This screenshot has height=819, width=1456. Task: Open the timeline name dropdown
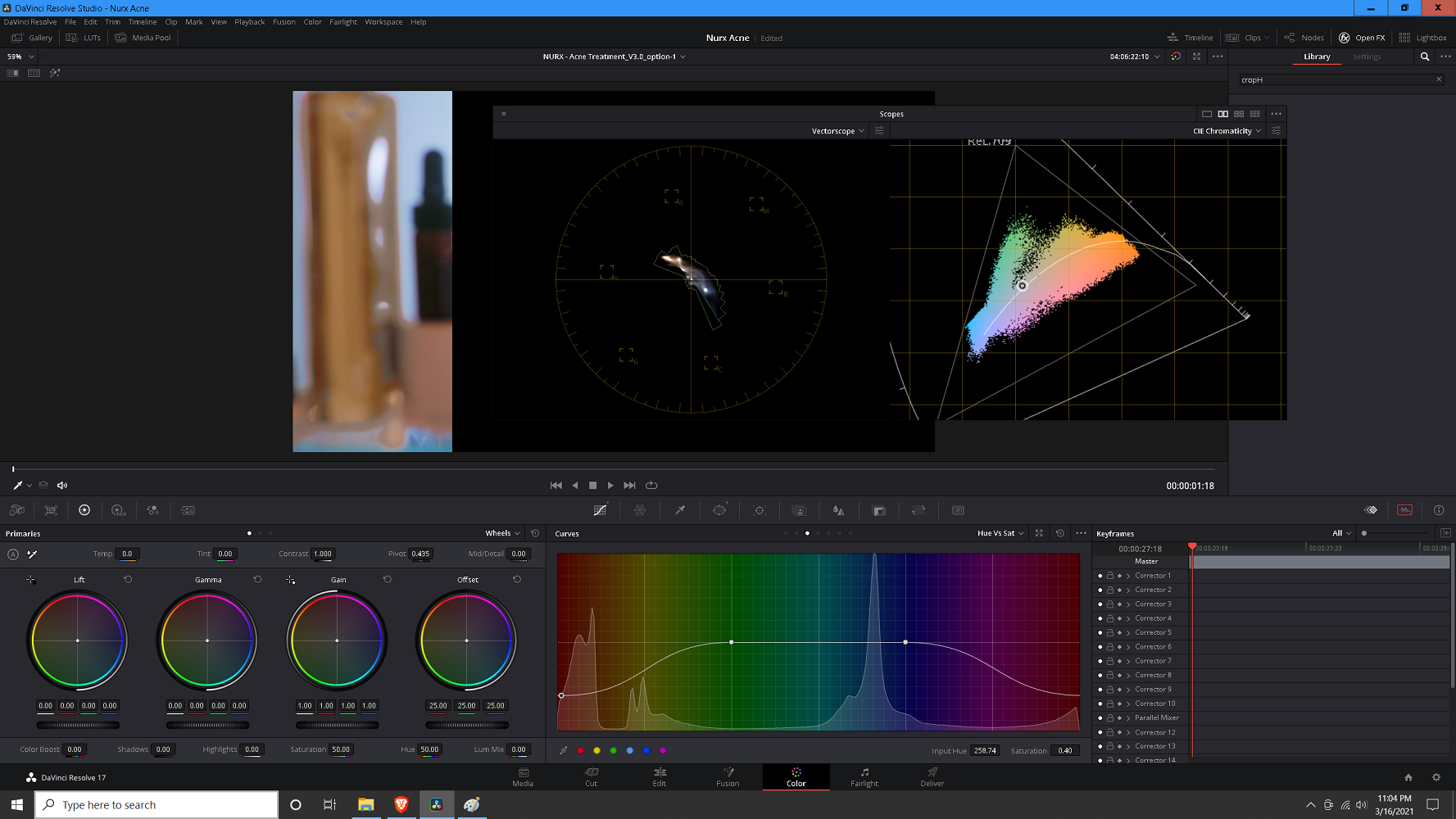point(614,57)
